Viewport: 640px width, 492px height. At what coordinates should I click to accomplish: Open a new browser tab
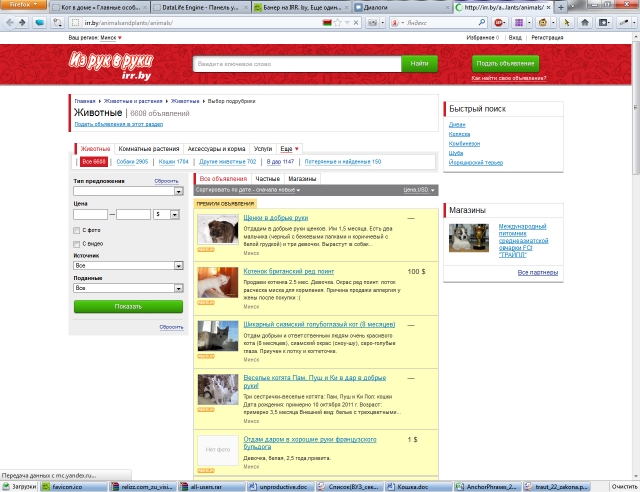560,7
